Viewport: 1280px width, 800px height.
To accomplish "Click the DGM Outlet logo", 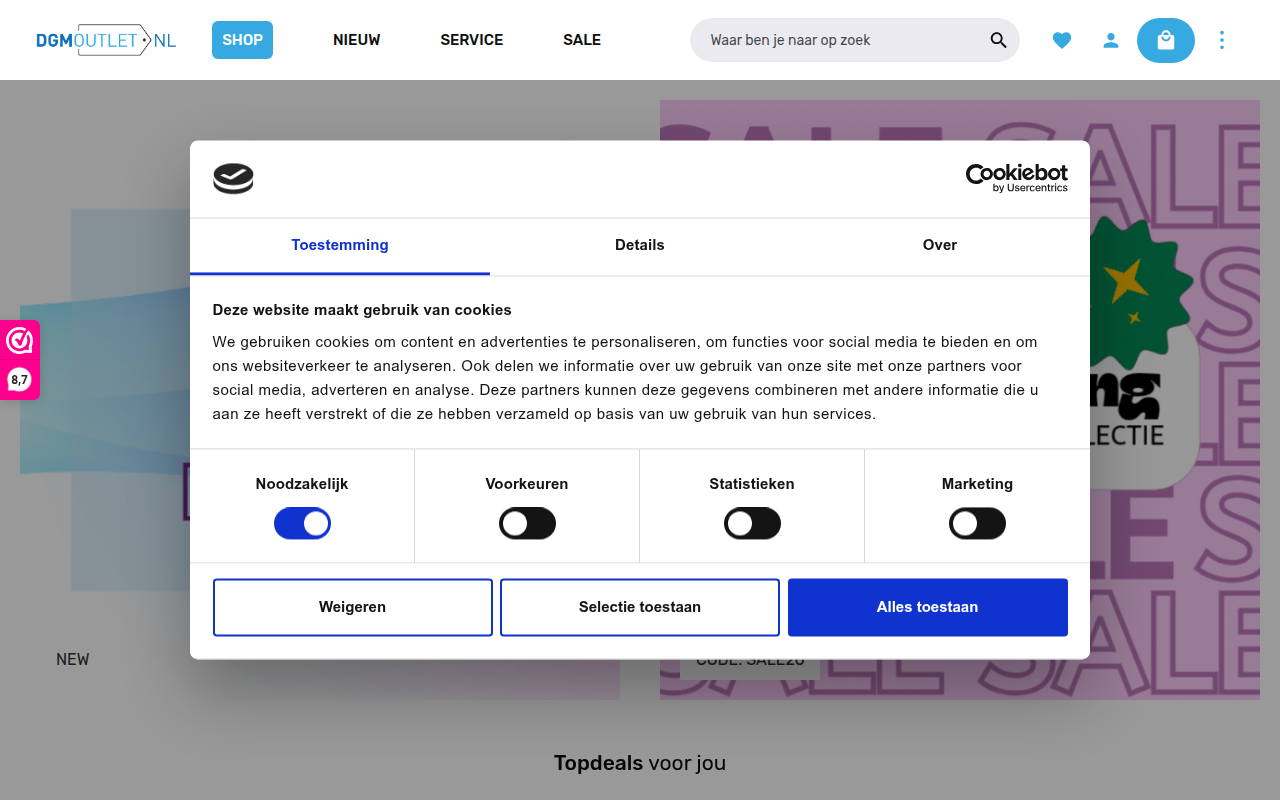I will [106, 40].
